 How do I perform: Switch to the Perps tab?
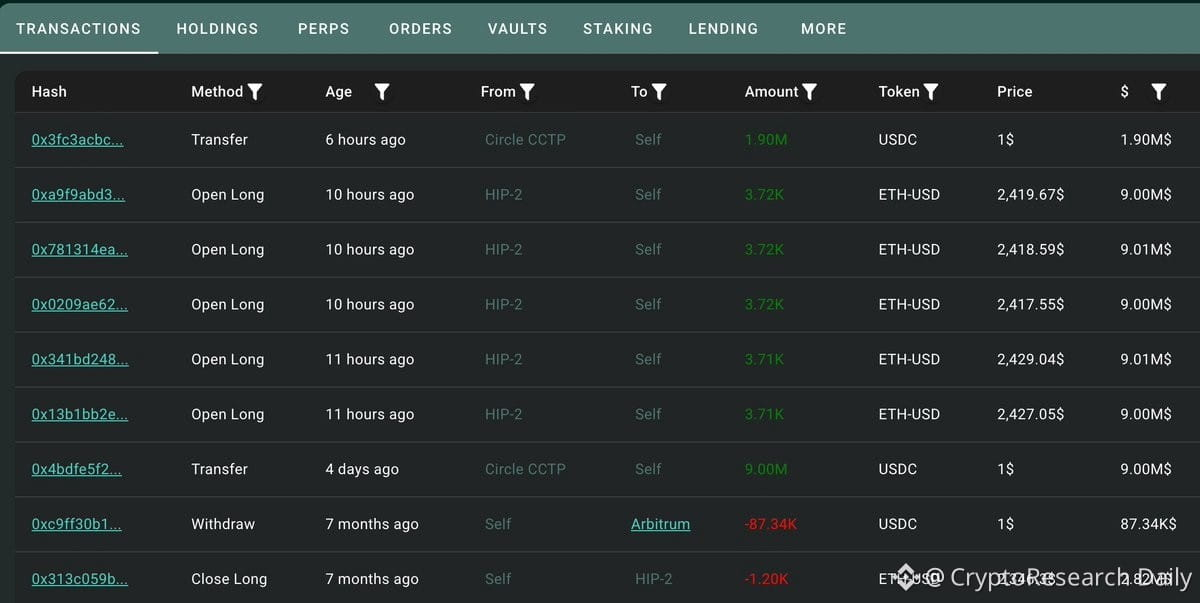tap(324, 29)
